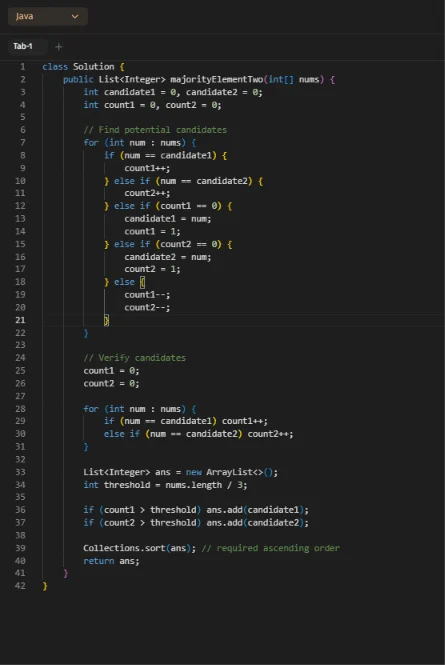Switch to the Tab-1 editor tab
445x665 pixels.
click(23, 46)
